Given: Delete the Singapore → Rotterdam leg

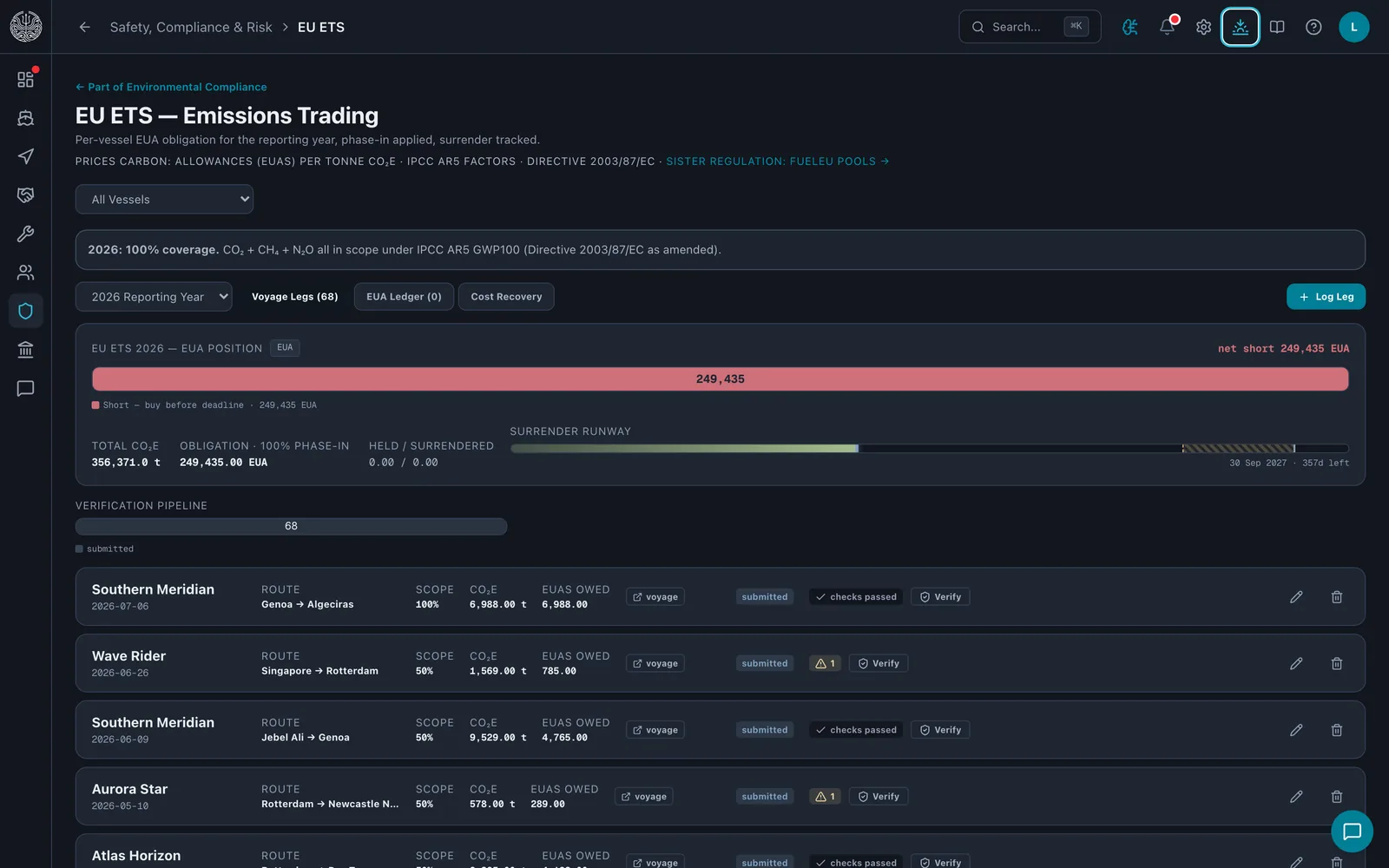Looking at the screenshot, I should (1337, 663).
